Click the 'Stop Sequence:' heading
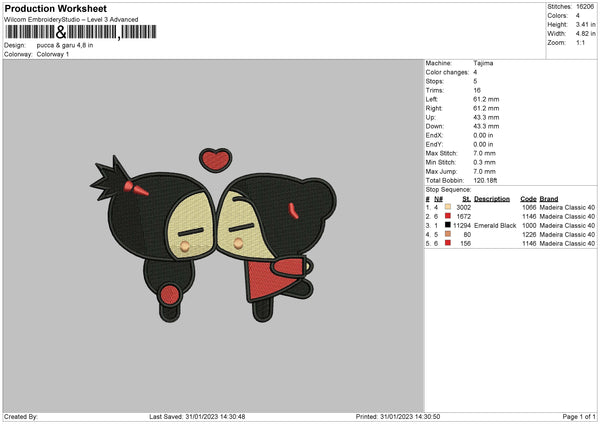Screen dimensions: 600x424 coord(448,189)
